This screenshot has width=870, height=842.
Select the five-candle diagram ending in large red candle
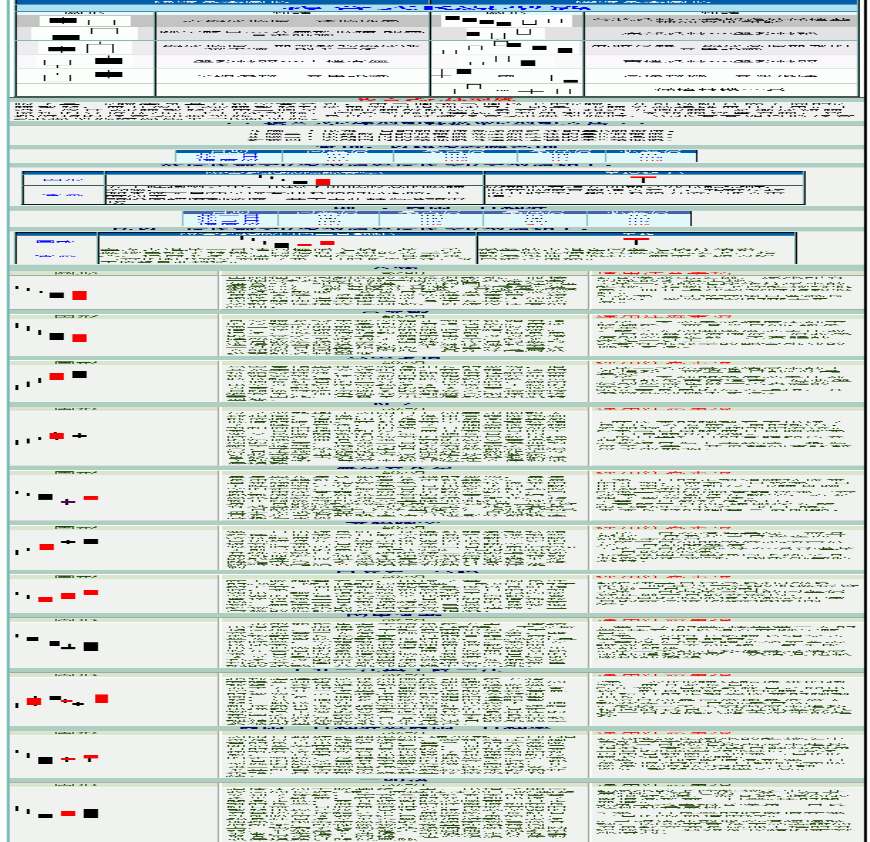coord(62,701)
